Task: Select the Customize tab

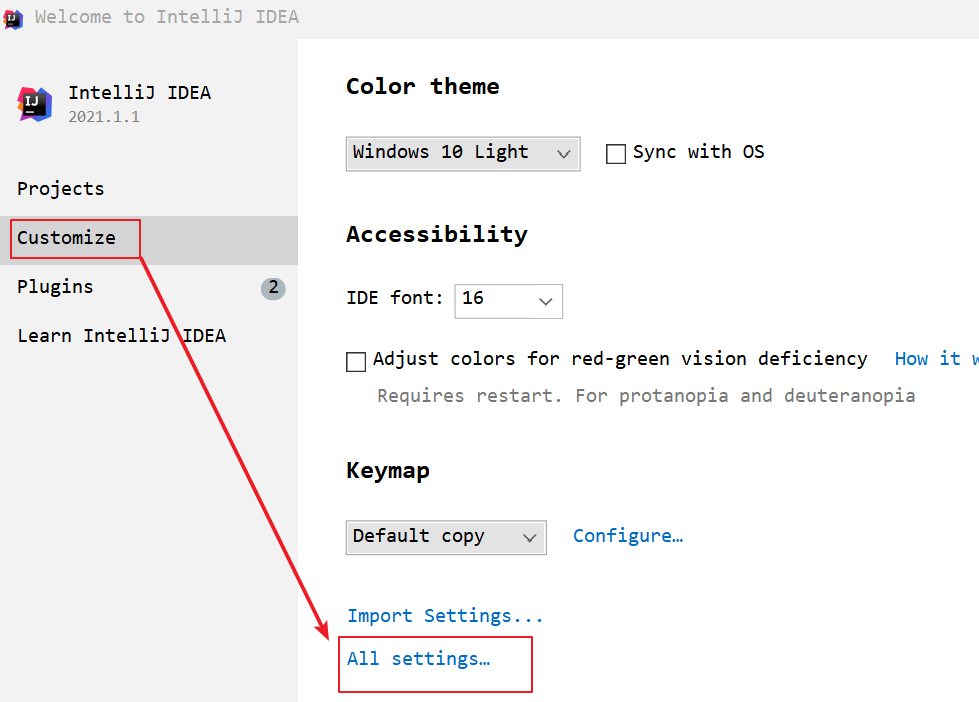Action: pos(66,238)
